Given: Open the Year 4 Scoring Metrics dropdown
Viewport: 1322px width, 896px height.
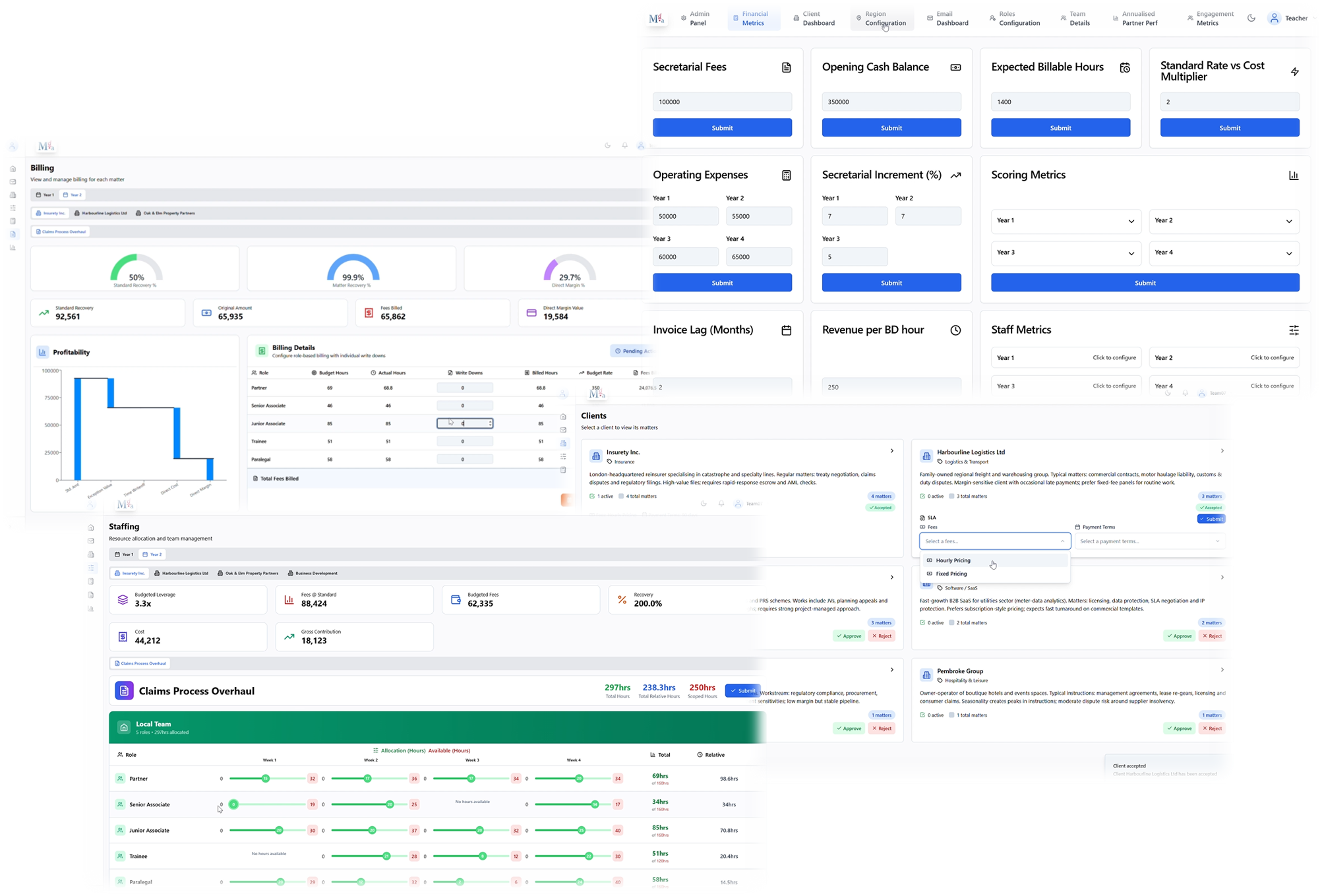Looking at the screenshot, I should coord(1224,253).
